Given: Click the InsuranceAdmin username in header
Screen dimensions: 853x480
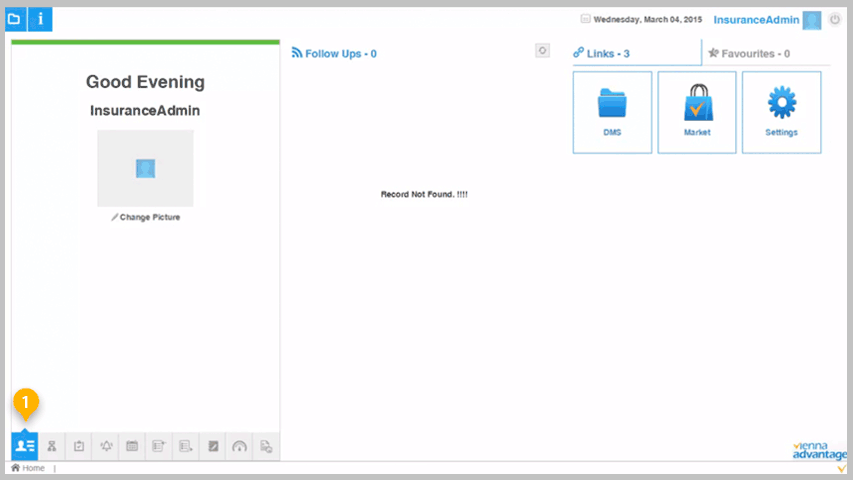Looking at the screenshot, I should pyautogui.click(x=756, y=20).
